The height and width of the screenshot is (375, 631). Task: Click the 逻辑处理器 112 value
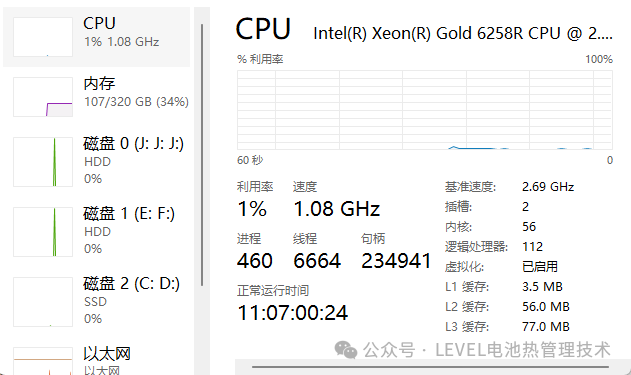pyautogui.click(x=532, y=246)
